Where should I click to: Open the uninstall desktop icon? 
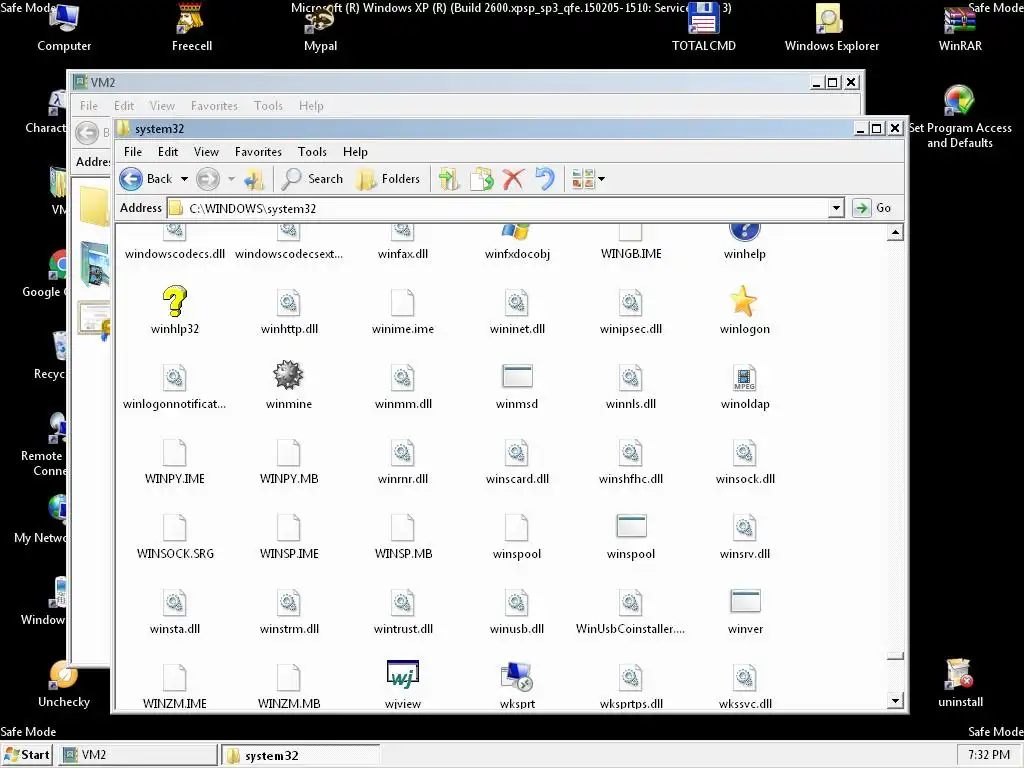pyautogui.click(x=959, y=684)
